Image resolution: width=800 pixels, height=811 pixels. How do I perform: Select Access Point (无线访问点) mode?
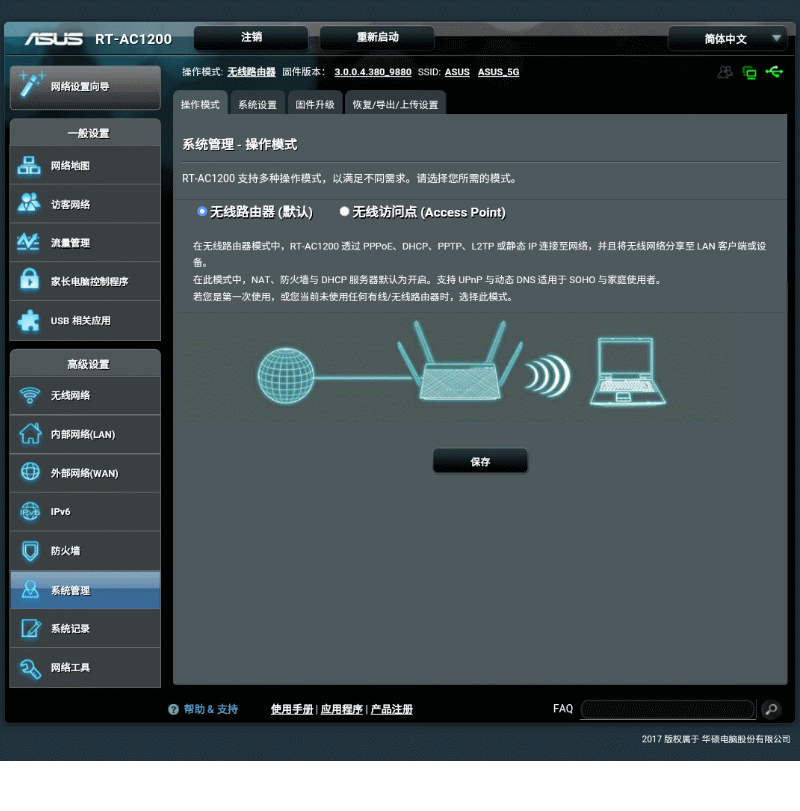pyautogui.click(x=344, y=211)
